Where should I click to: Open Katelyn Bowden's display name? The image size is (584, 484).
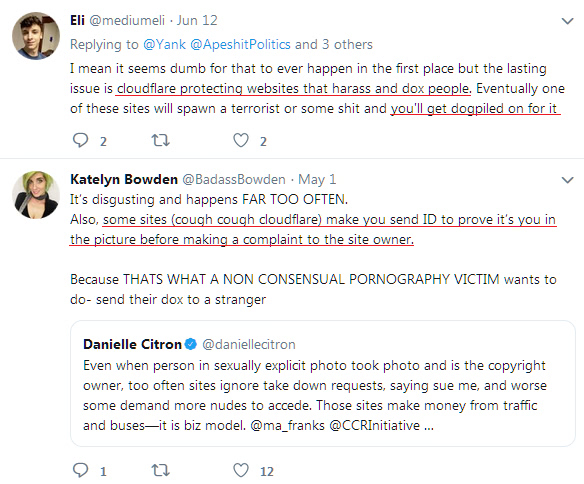pyautogui.click(x=124, y=179)
